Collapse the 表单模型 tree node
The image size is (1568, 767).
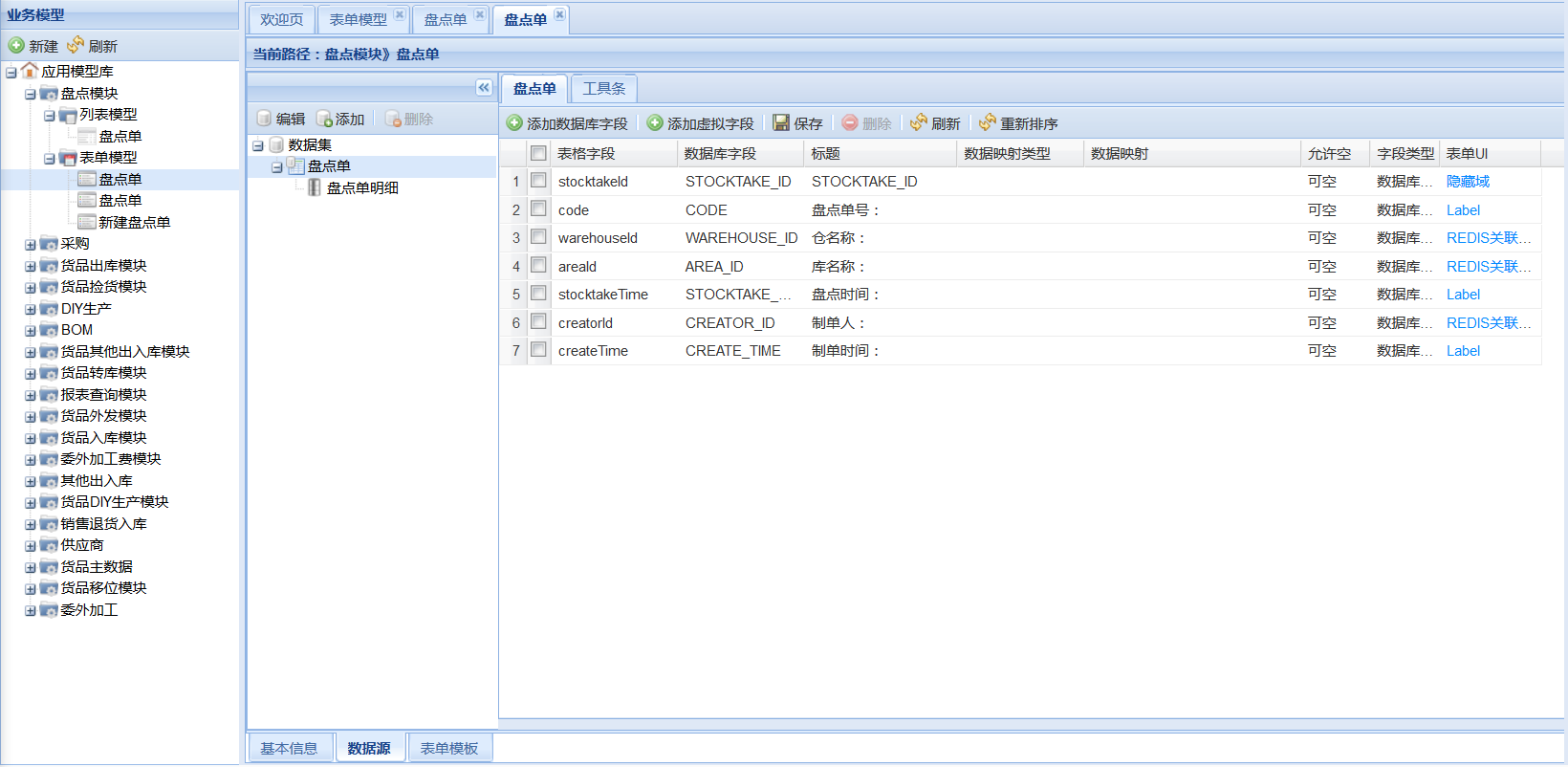pos(50,158)
